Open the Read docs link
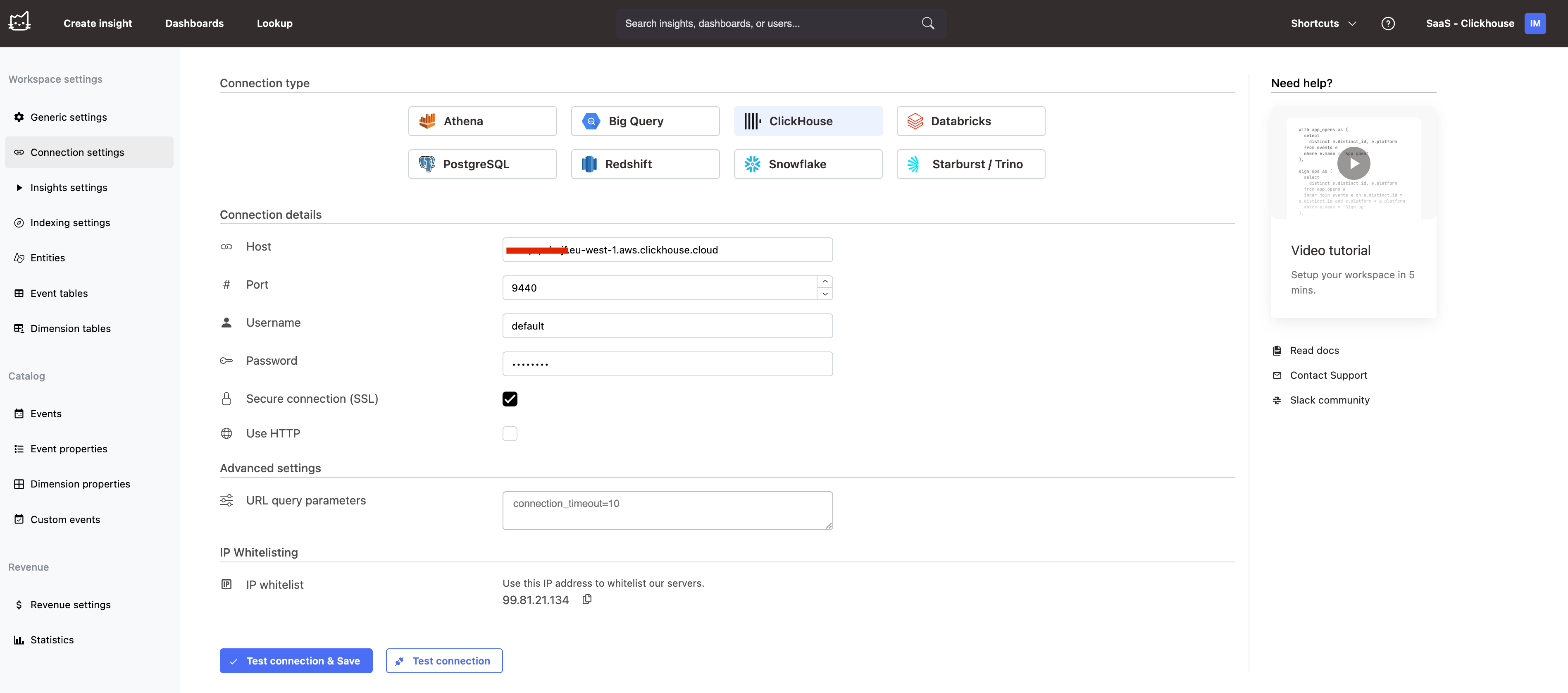Image resolution: width=1568 pixels, height=693 pixels. [1314, 350]
